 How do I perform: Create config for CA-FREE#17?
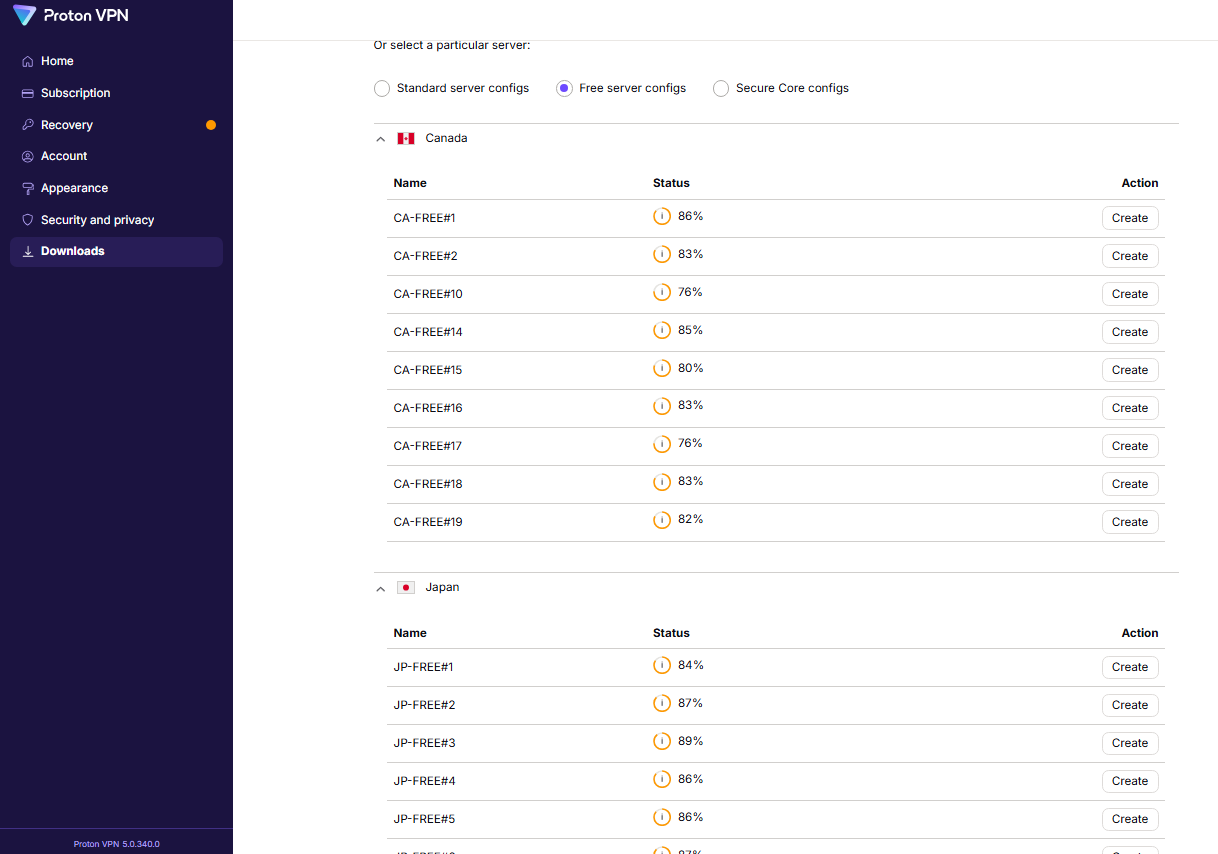1130,446
